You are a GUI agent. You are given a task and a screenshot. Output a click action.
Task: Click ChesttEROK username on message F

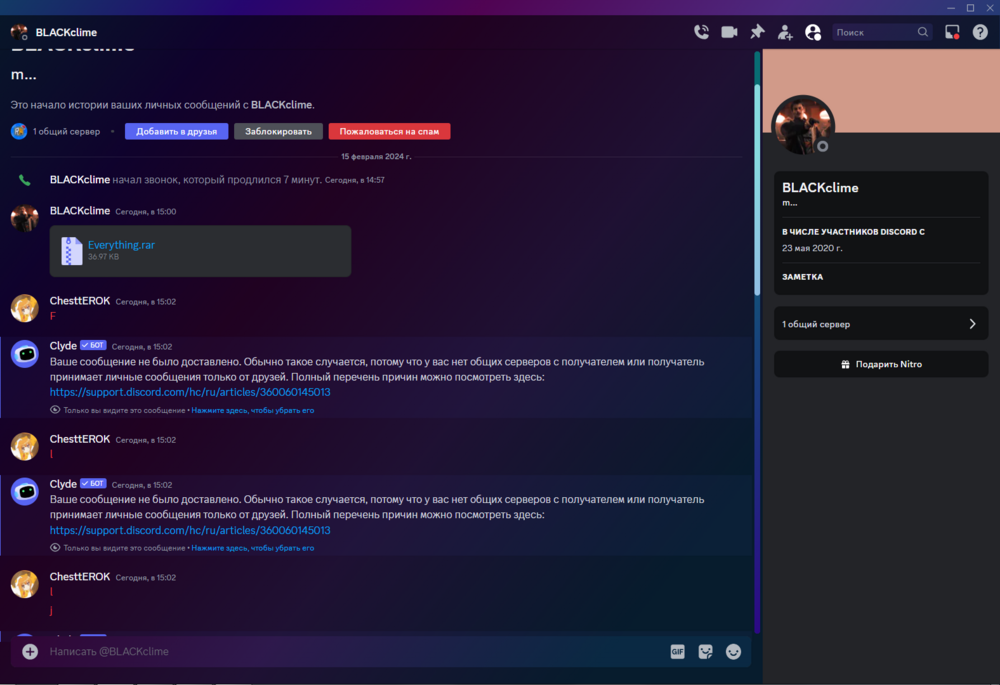point(80,300)
